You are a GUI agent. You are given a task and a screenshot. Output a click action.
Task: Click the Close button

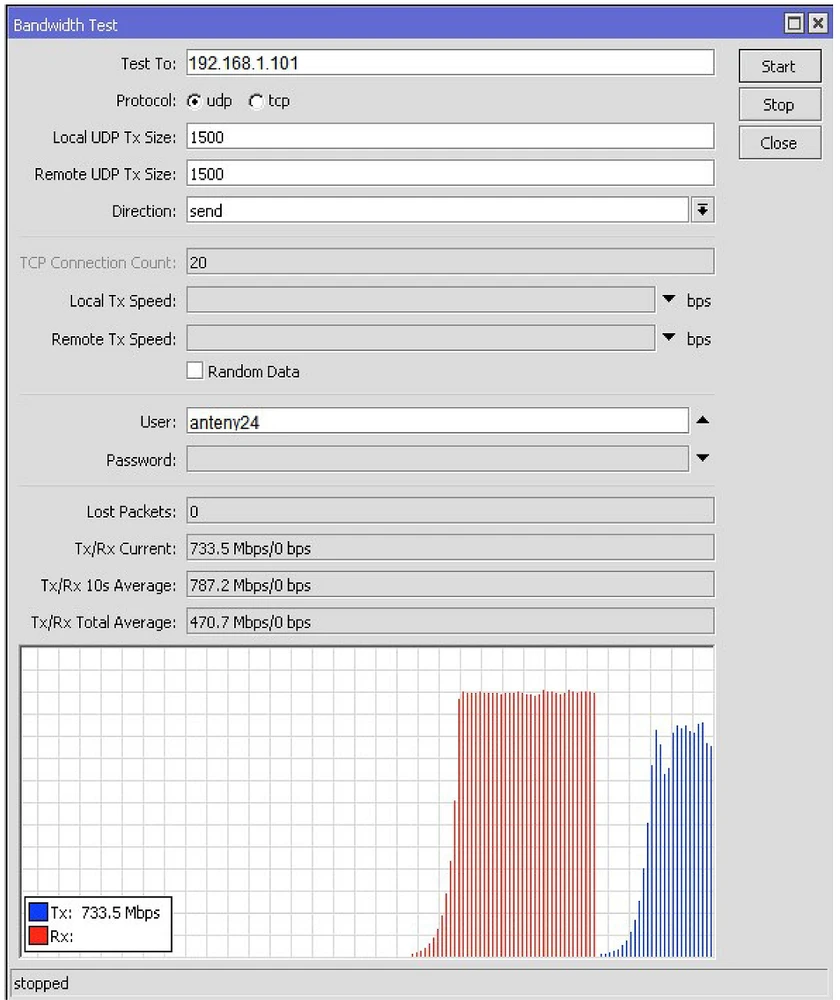coord(777,143)
